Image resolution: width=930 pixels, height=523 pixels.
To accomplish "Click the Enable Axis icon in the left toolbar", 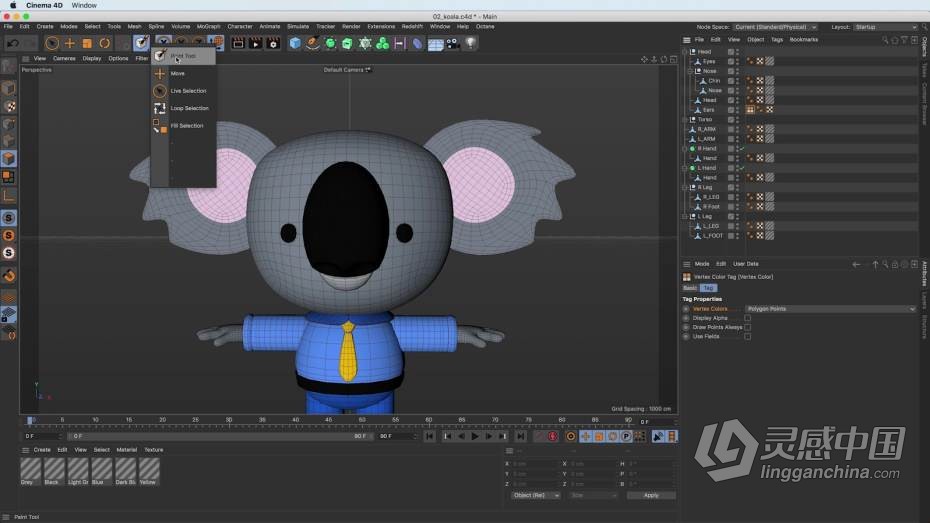I will coord(9,196).
